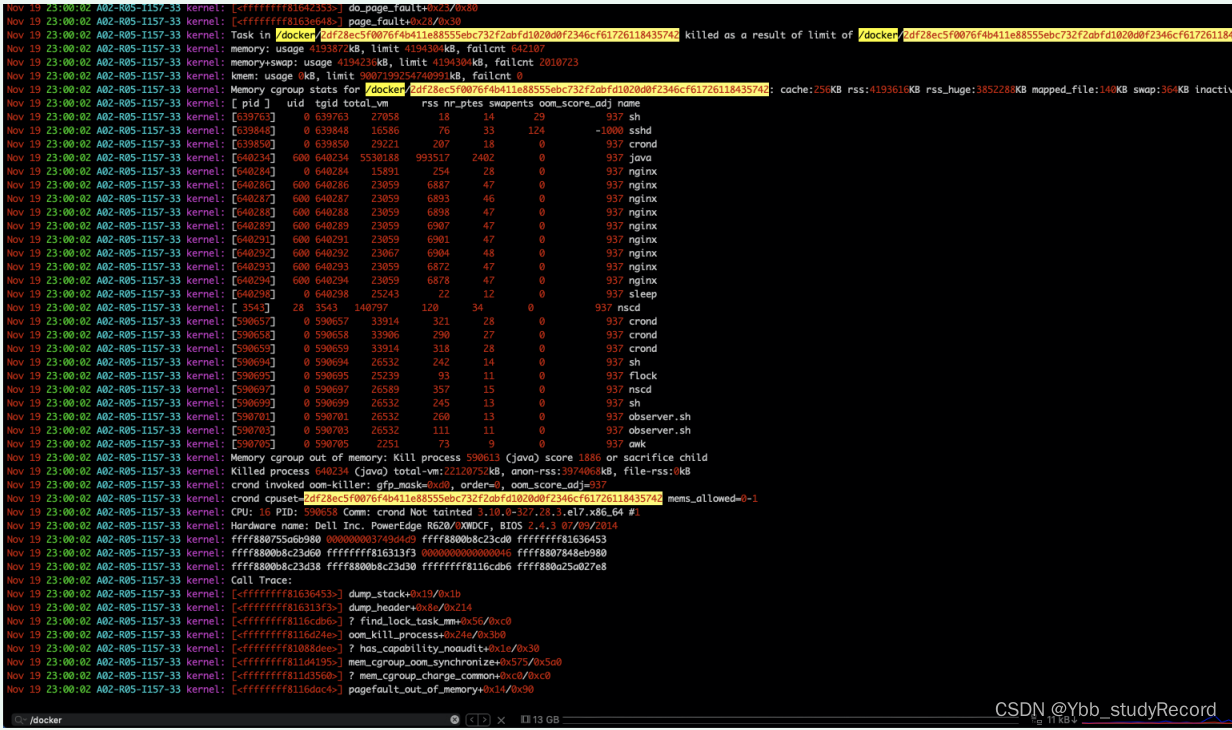This screenshot has width=1232, height=730.
Task: Click the rss value 993517
Action: pos(432,158)
